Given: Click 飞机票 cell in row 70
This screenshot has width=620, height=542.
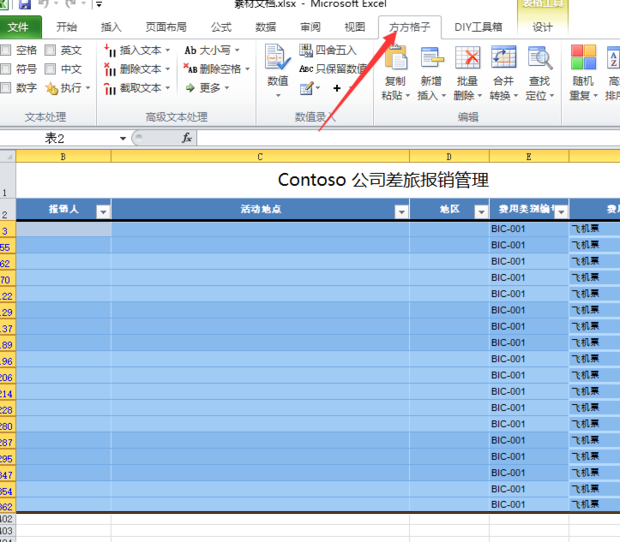Looking at the screenshot, I should (x=594, y=278).
